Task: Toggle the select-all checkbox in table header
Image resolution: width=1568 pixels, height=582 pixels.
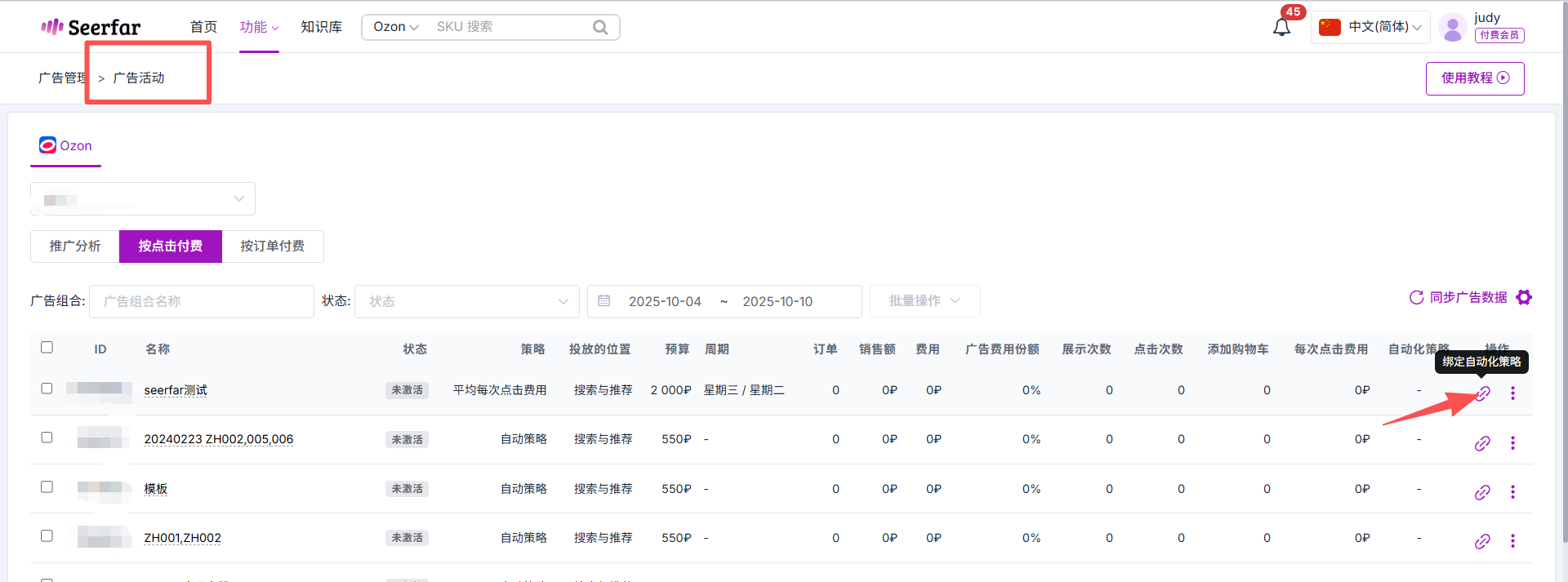Action: [47, 348]
